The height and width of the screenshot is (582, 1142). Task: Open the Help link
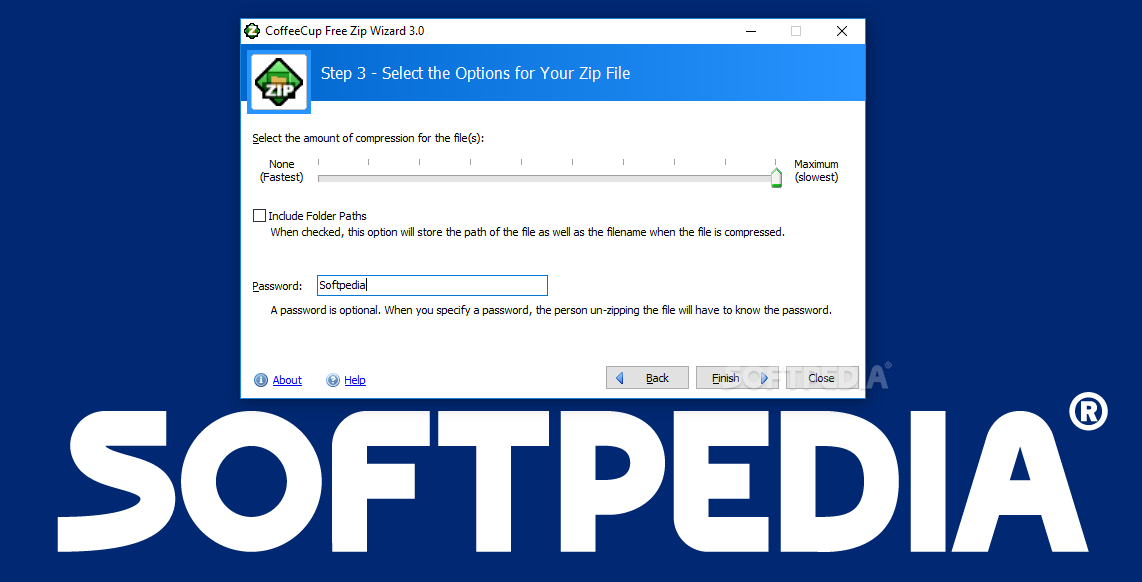355,380
